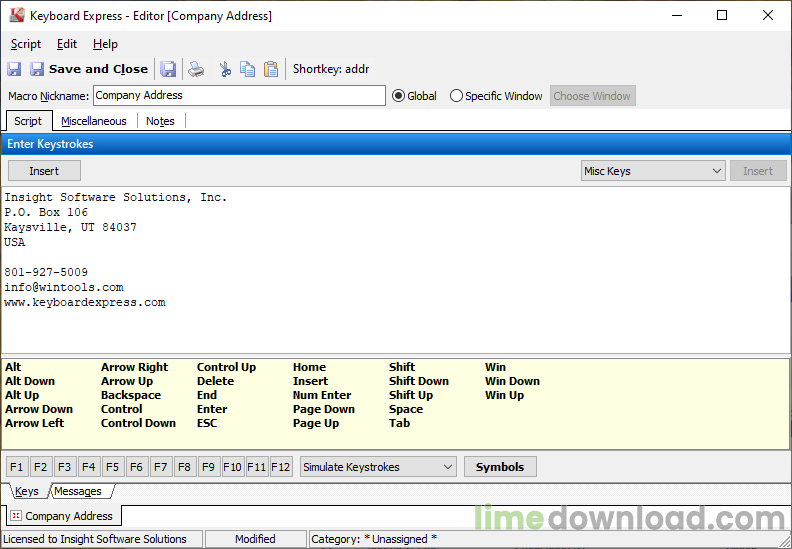792x549 pixels.
Task: Click the Print icon in toolbar
Action: point(196,69)
